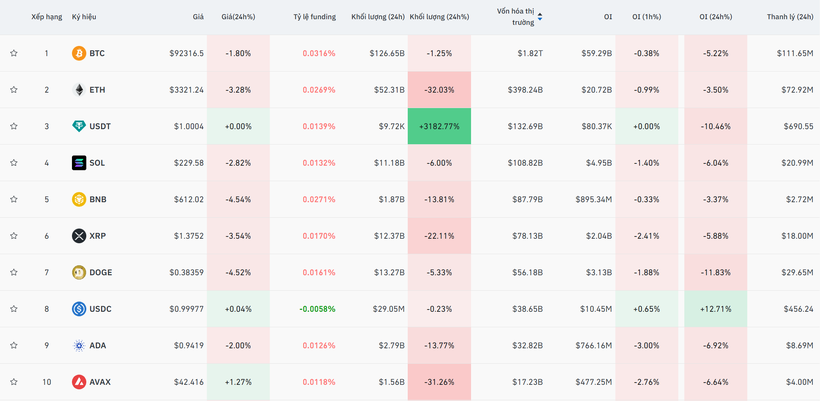Click the Ethereum ETH coin icon

pyautogui.click(x=79, y=90)
